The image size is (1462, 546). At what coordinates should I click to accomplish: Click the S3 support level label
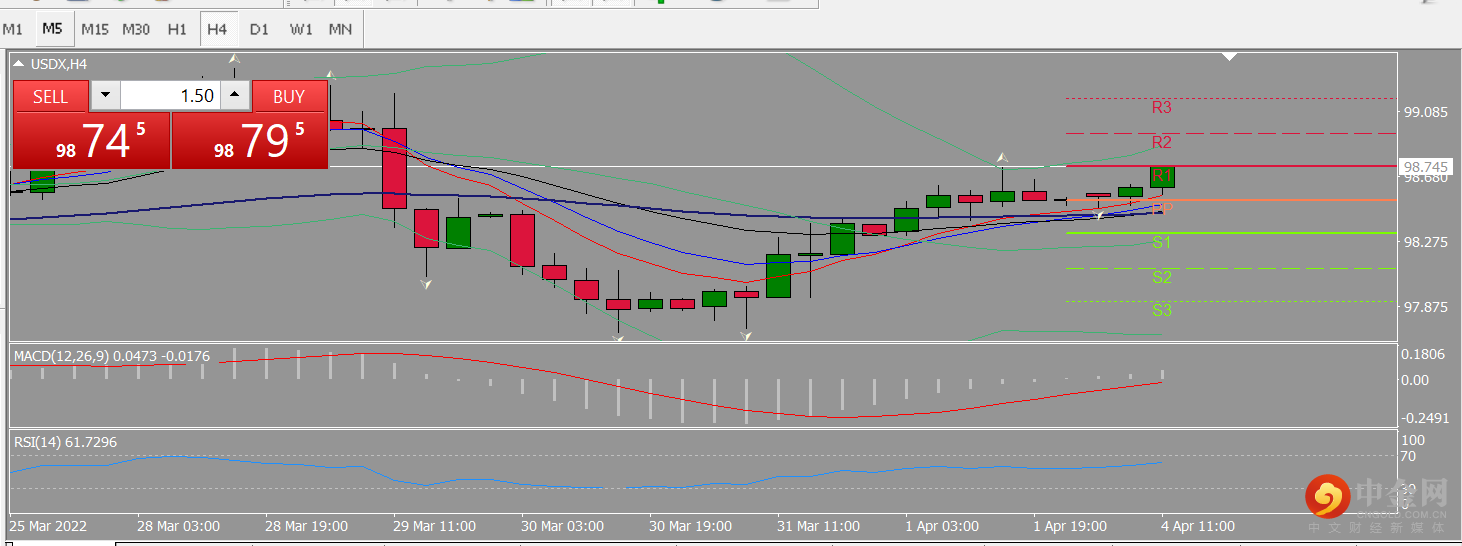click(x=1161, y=311)
